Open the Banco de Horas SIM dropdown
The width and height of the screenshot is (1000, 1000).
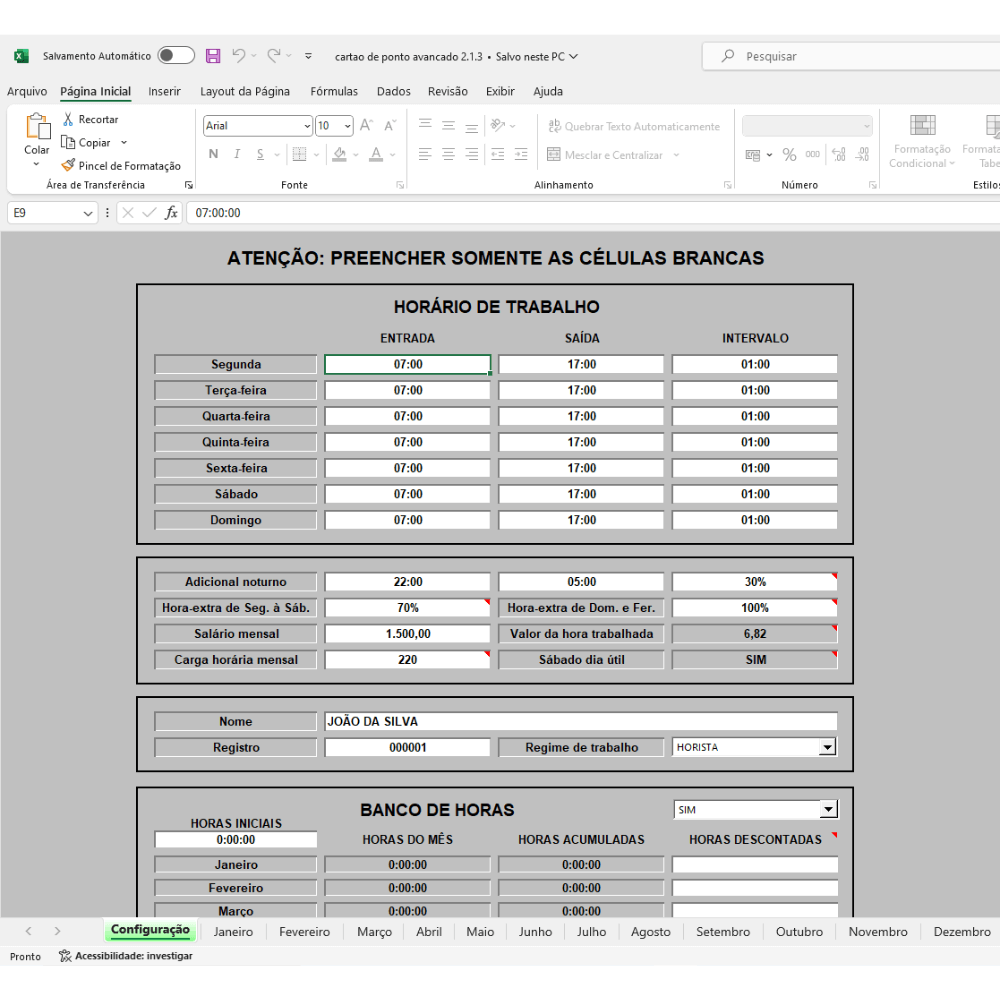(827, 810)
